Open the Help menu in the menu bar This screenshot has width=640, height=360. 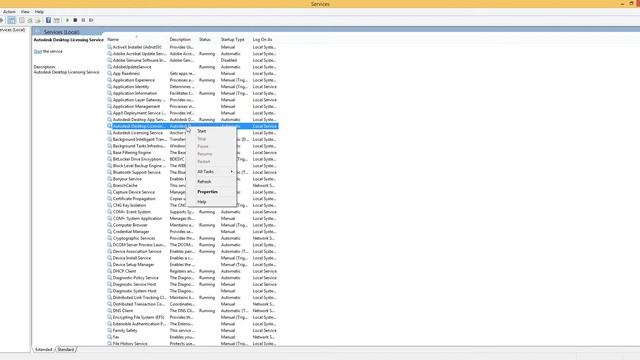pos(39,12)
